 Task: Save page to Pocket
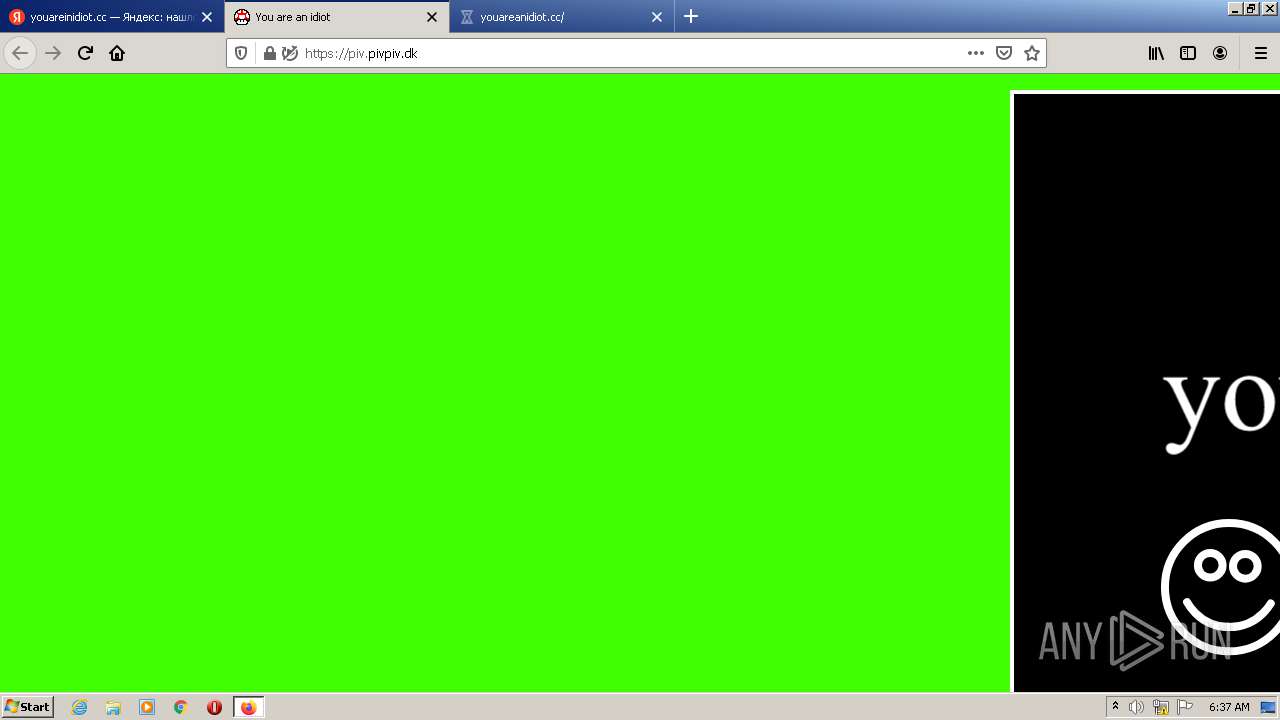[1004, 53]
